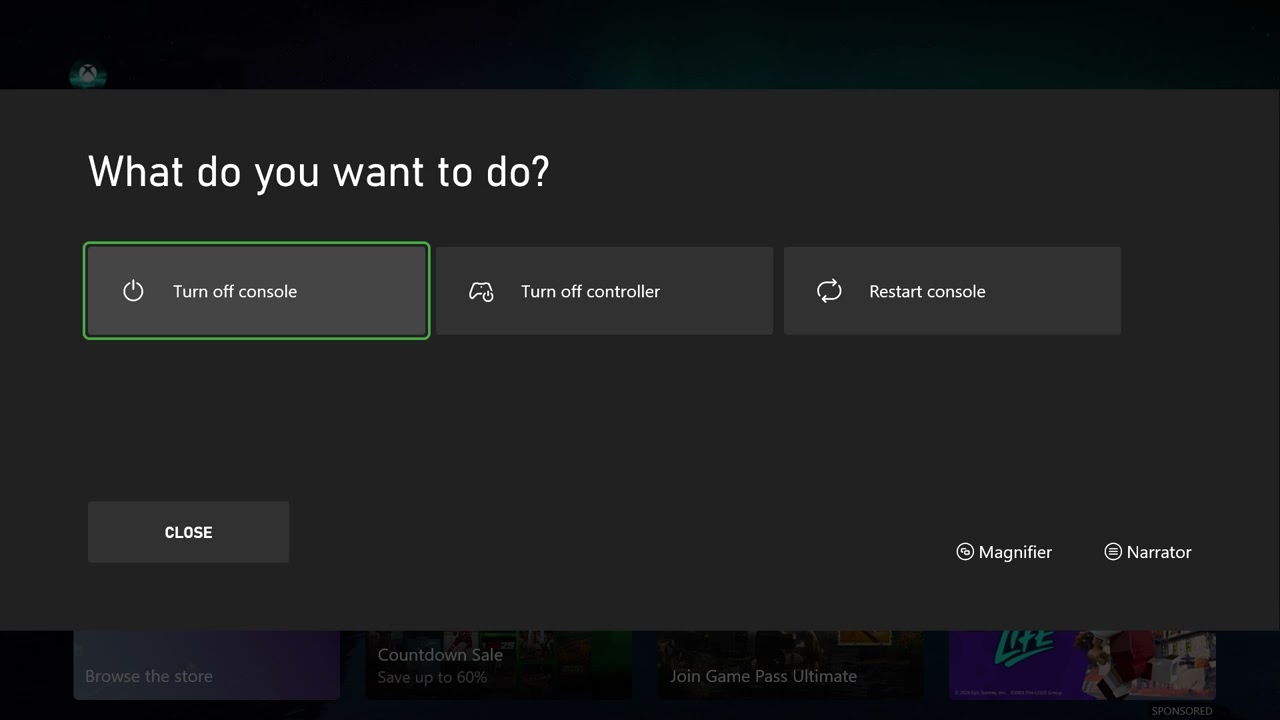Open the Join Game Pass Ultimate tile
Viewport: 1280px width, 720px height.
coord(790,665)
